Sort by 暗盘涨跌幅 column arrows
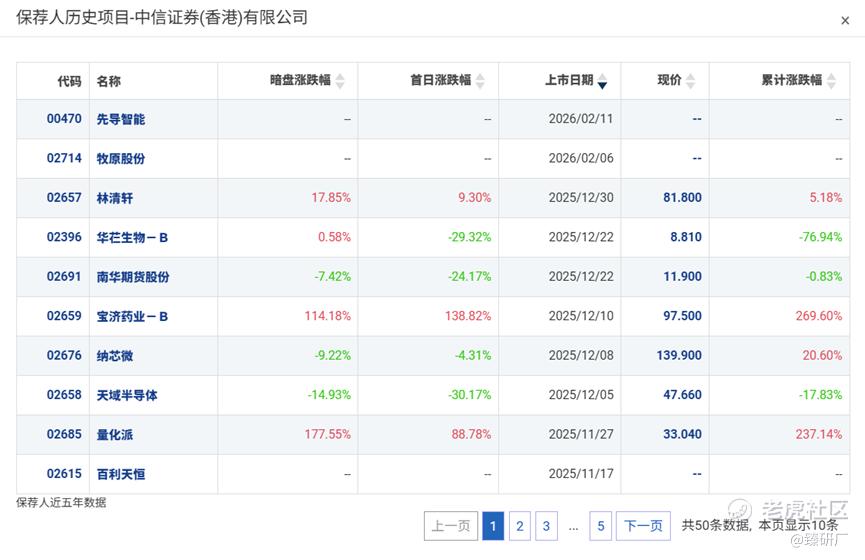This screenshot has height=560, width=865. pos(340,81)
